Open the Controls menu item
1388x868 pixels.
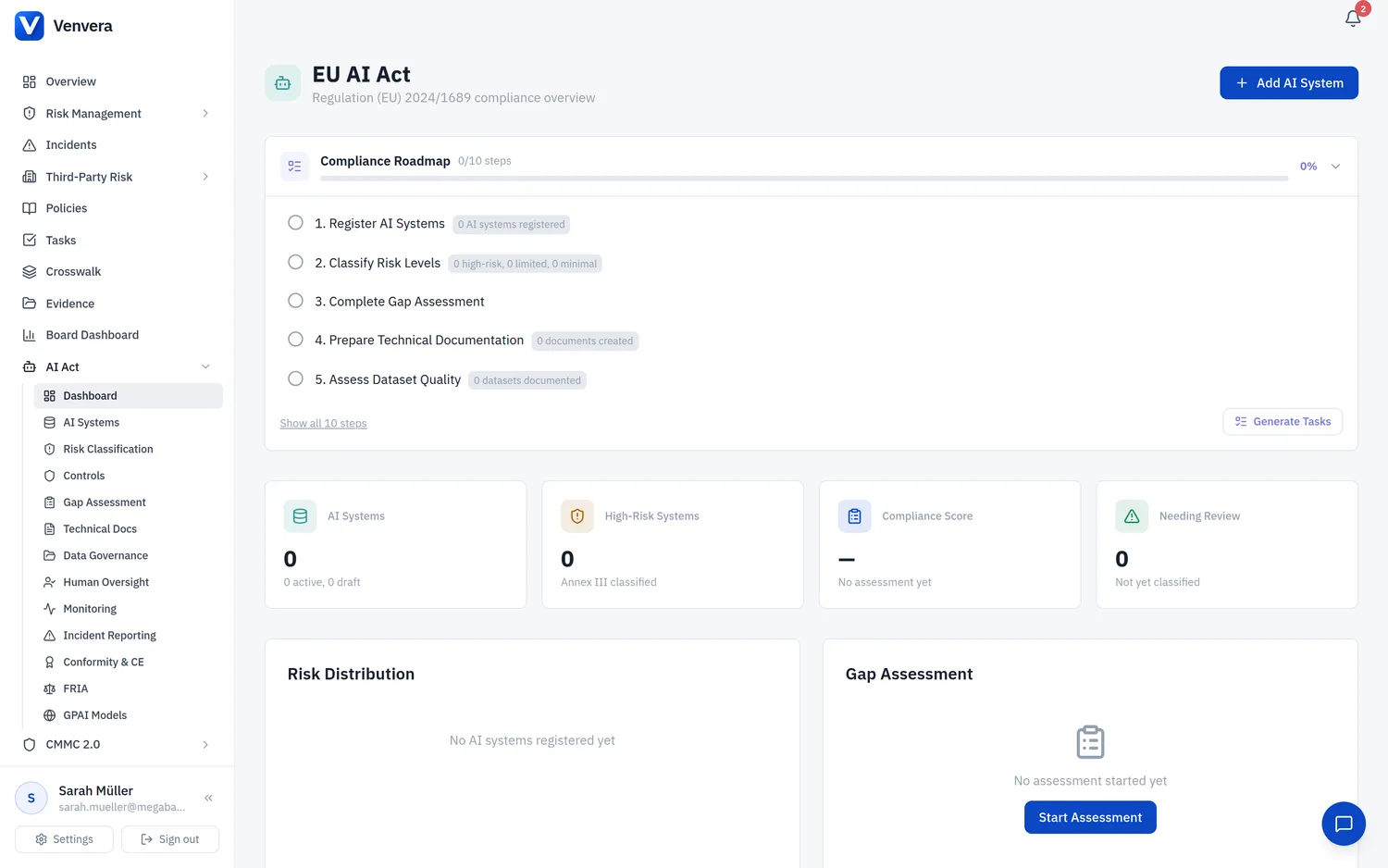coord(129,476)
